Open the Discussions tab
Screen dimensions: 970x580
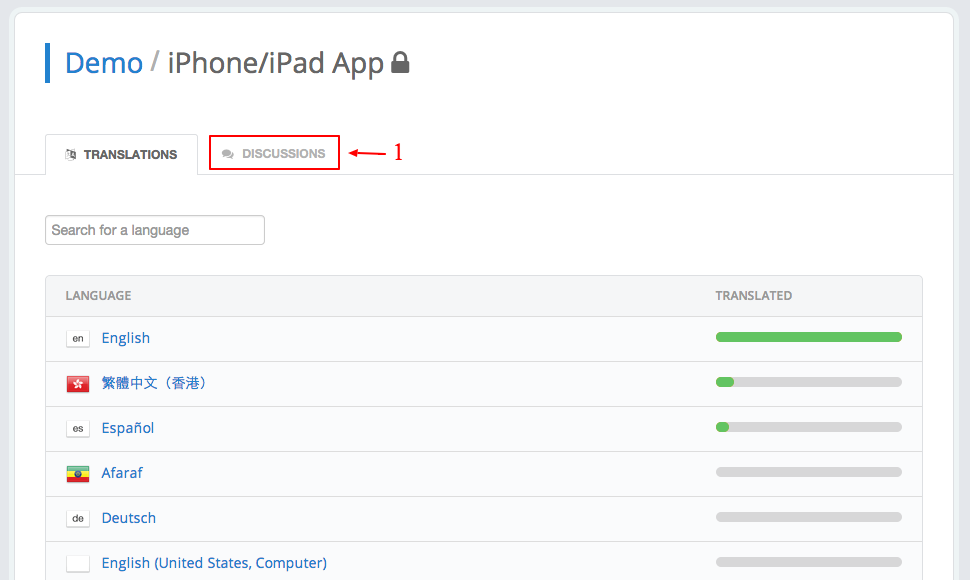[x=274, y=153]
